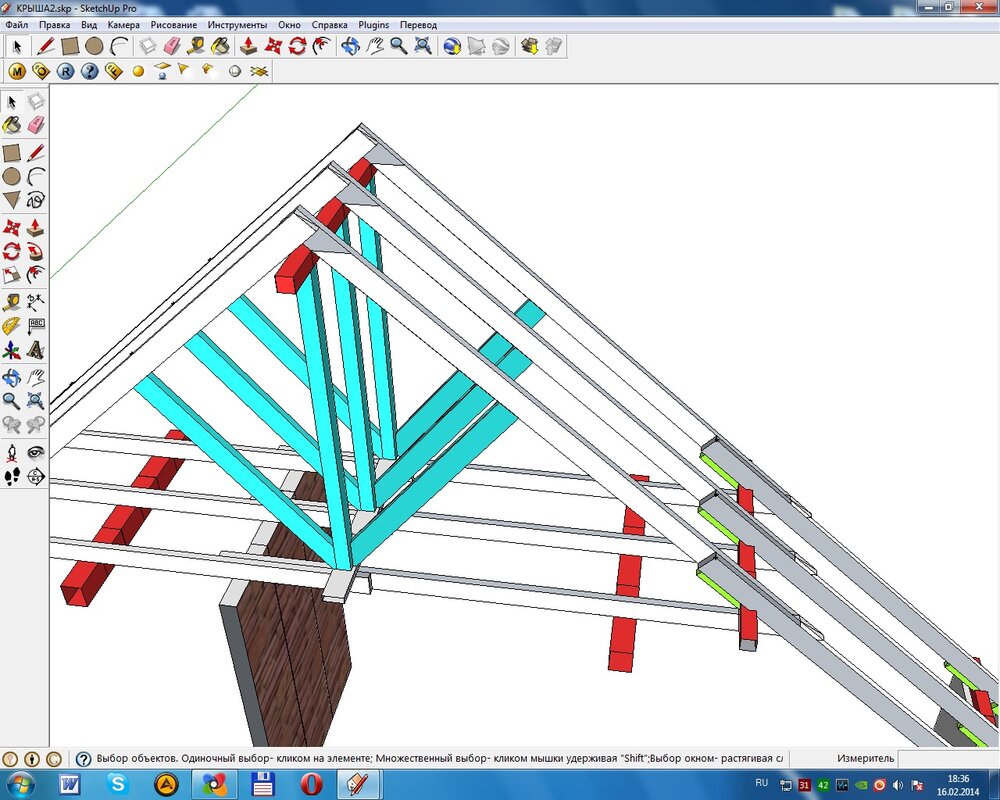Select the Protractor tool
1000x800 pixels.
pos(11,326)
